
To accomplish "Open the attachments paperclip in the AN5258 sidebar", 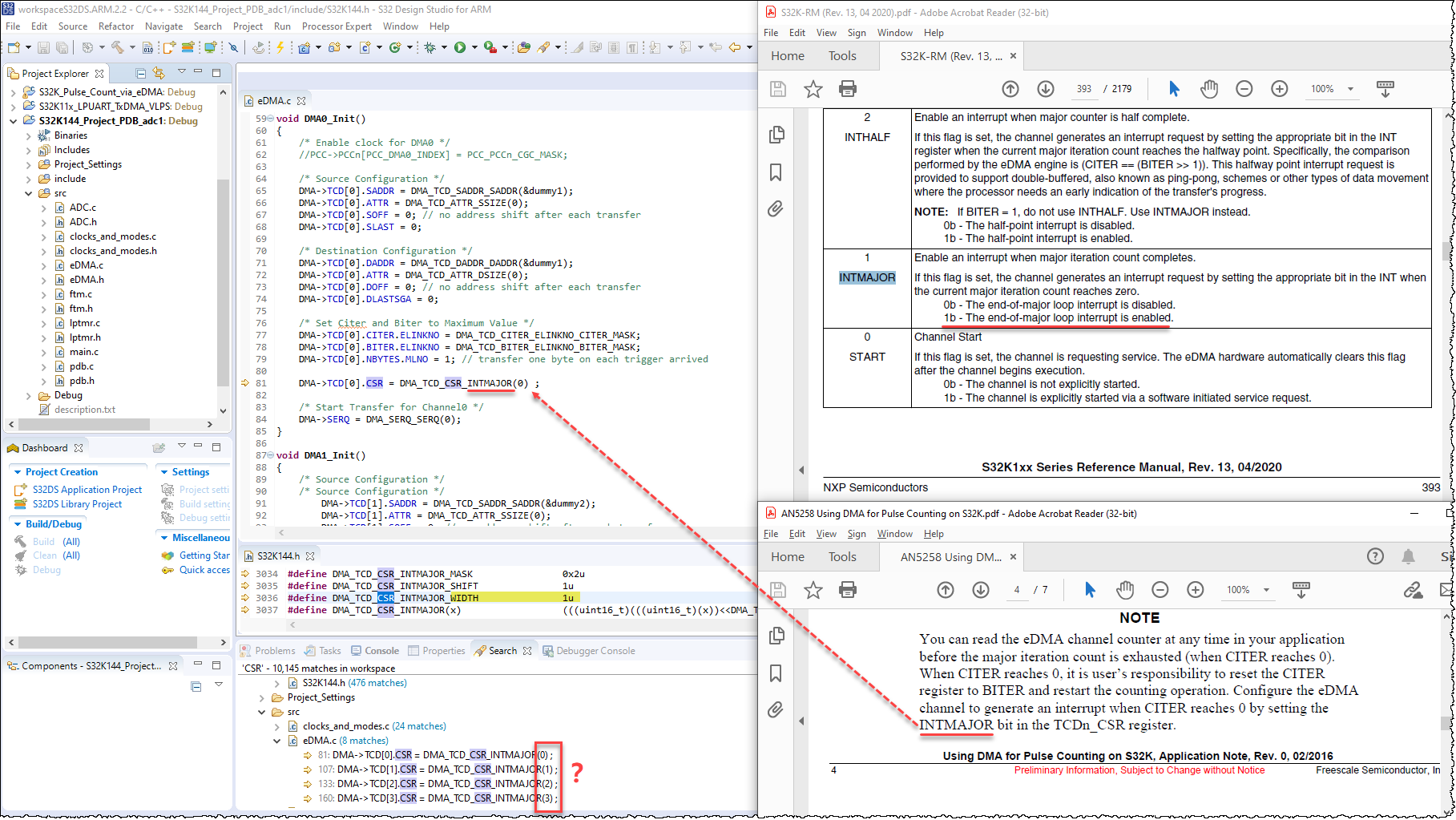I will click(x=776, y=709).
